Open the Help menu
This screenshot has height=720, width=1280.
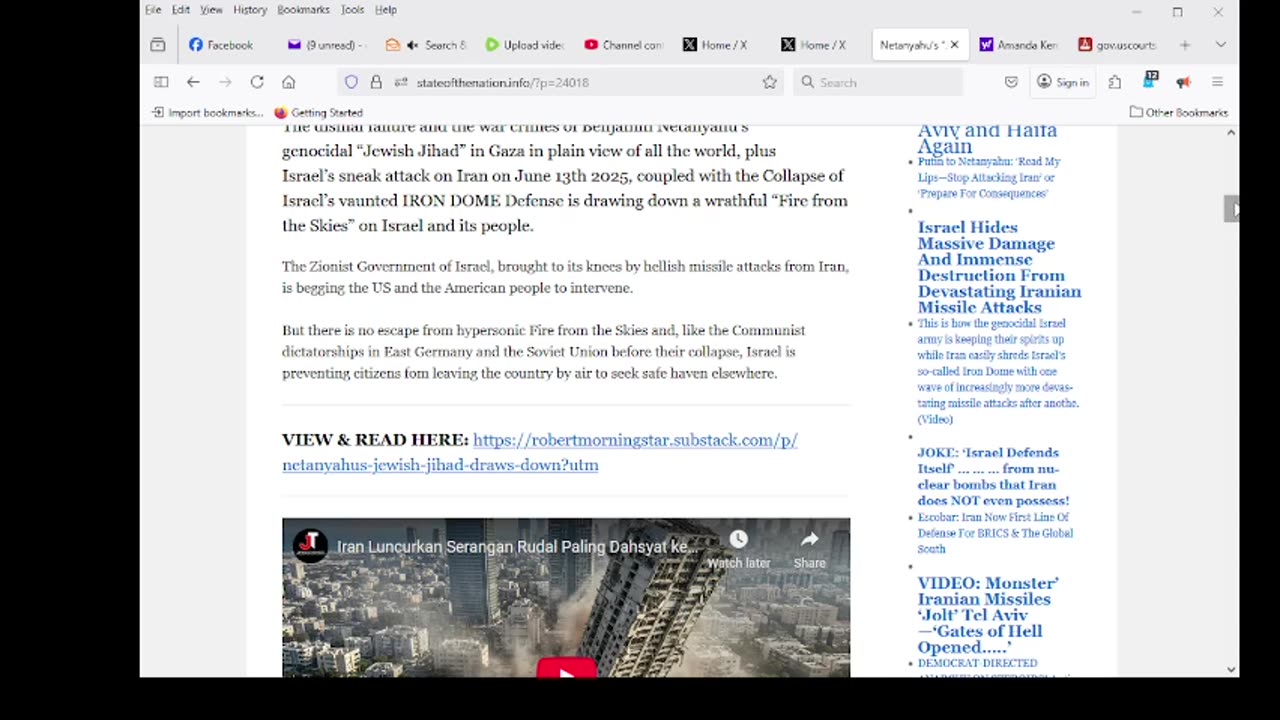(386, 10)
